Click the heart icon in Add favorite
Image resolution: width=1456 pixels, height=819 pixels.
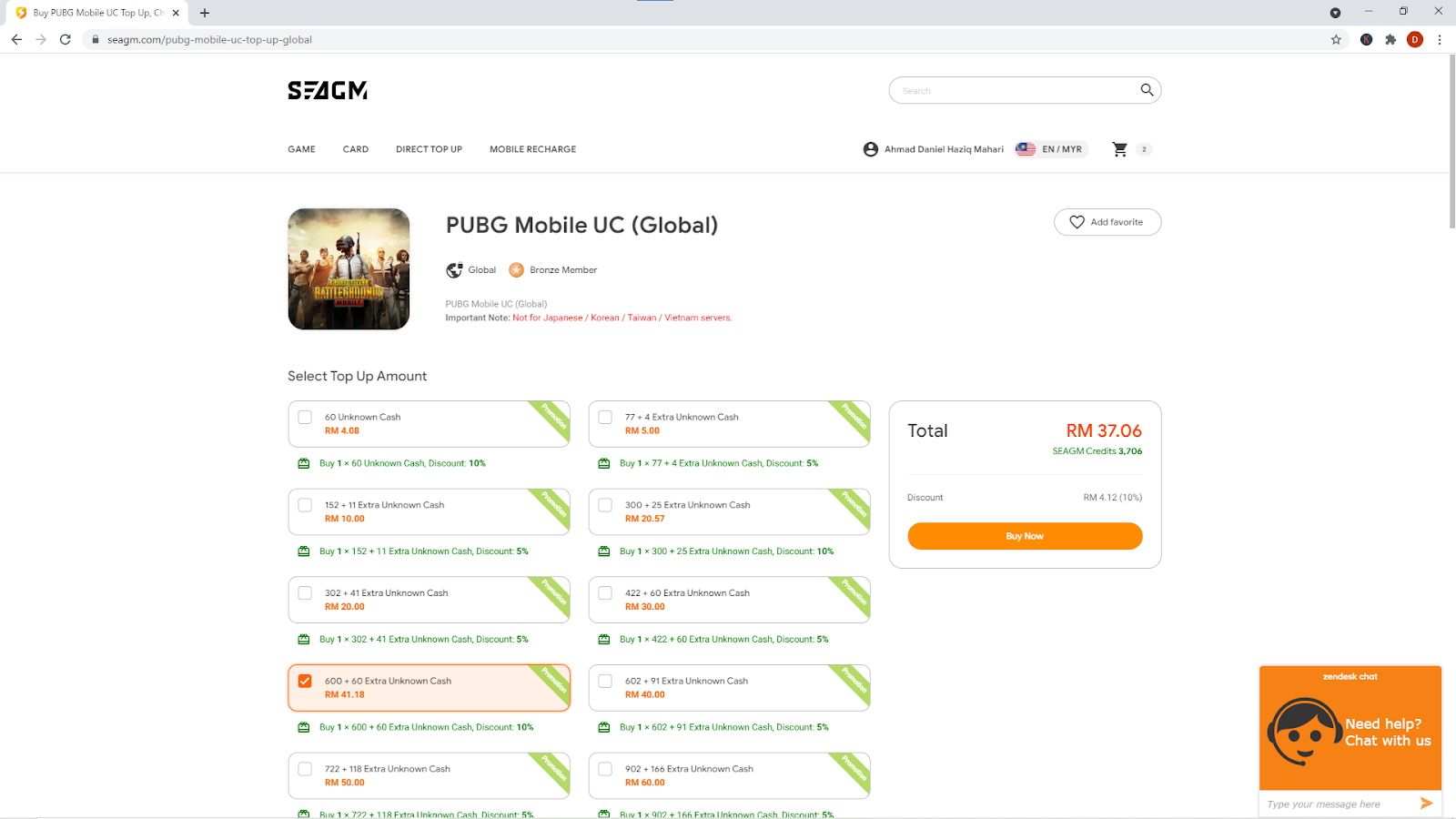(1077, 222)
